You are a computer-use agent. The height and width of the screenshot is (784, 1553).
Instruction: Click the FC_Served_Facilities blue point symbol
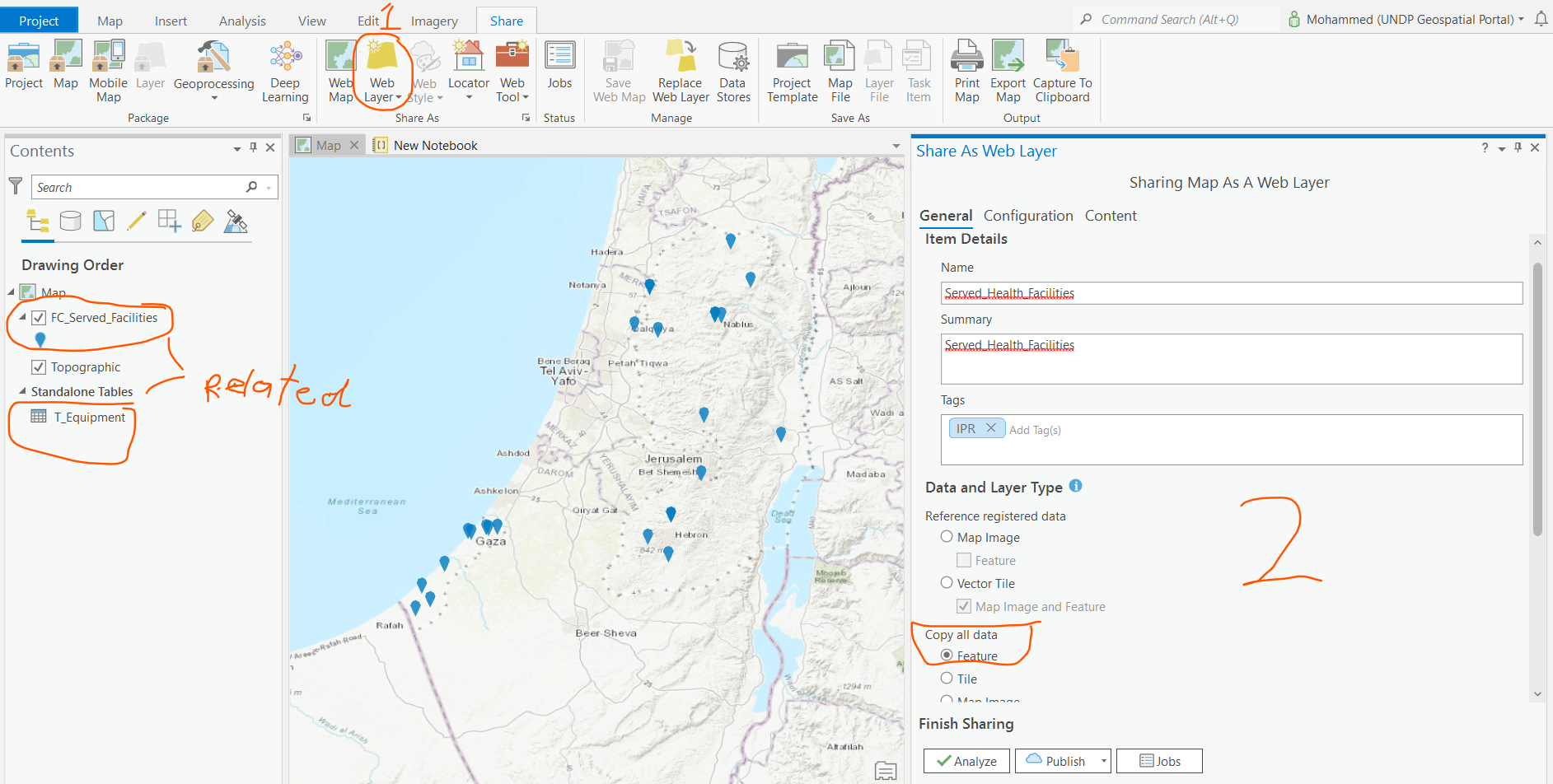40,340
